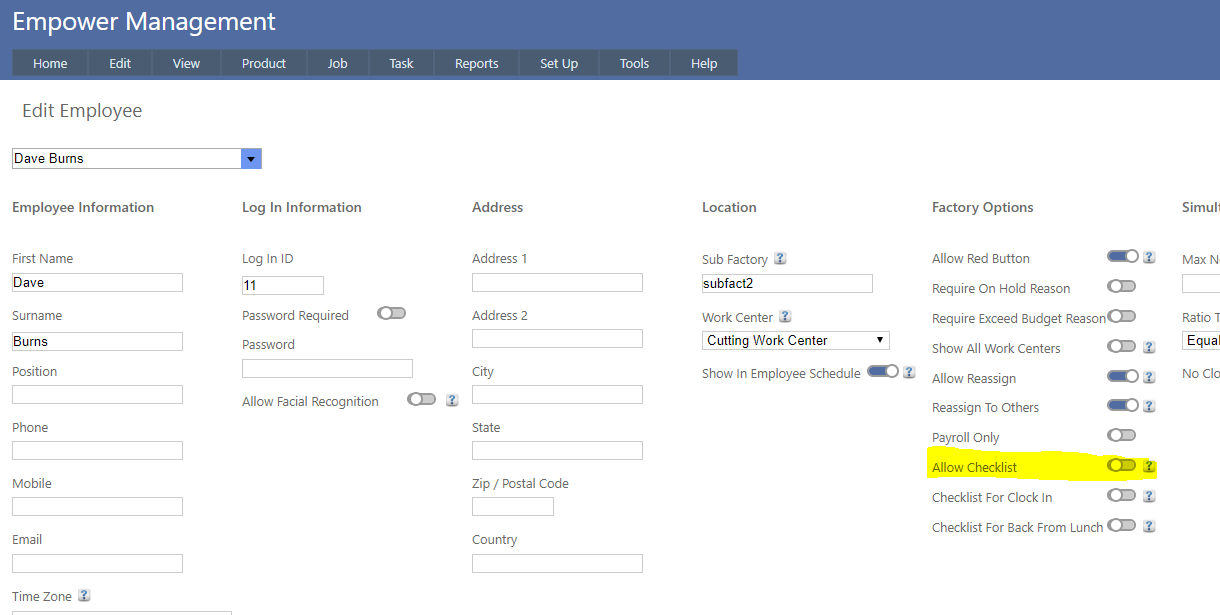
Task: Click the help icon beside Work Center label
Action: 785,316
